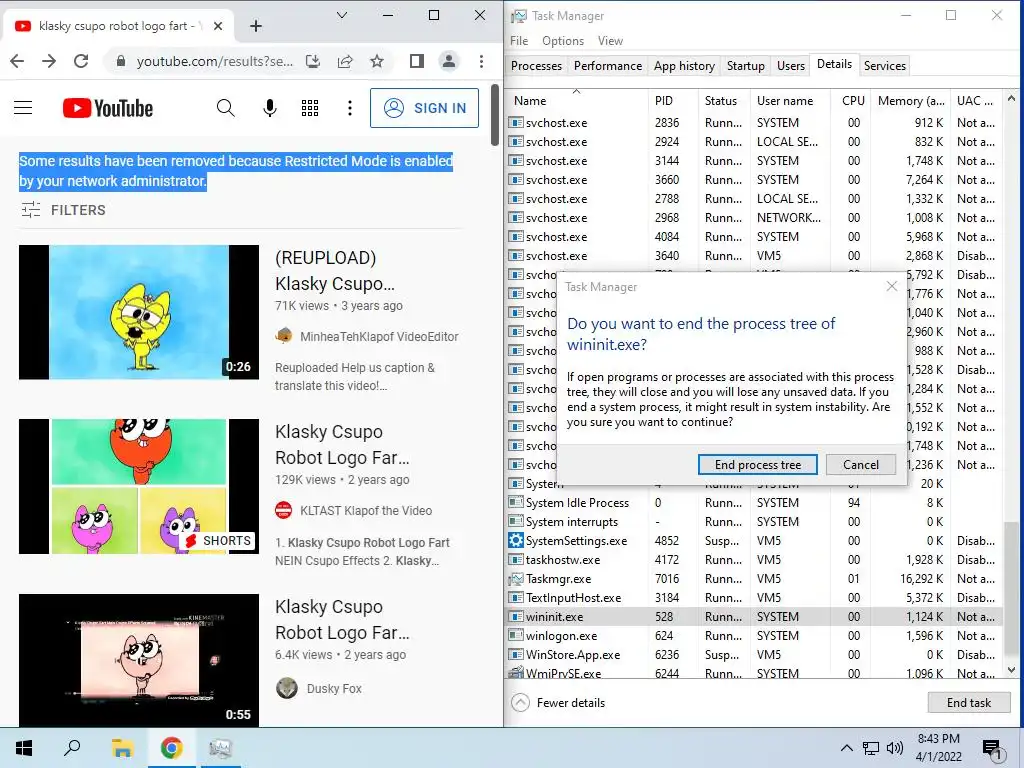
Task: Select the TextInputHost.exe process row
Action: coord(754,598)
